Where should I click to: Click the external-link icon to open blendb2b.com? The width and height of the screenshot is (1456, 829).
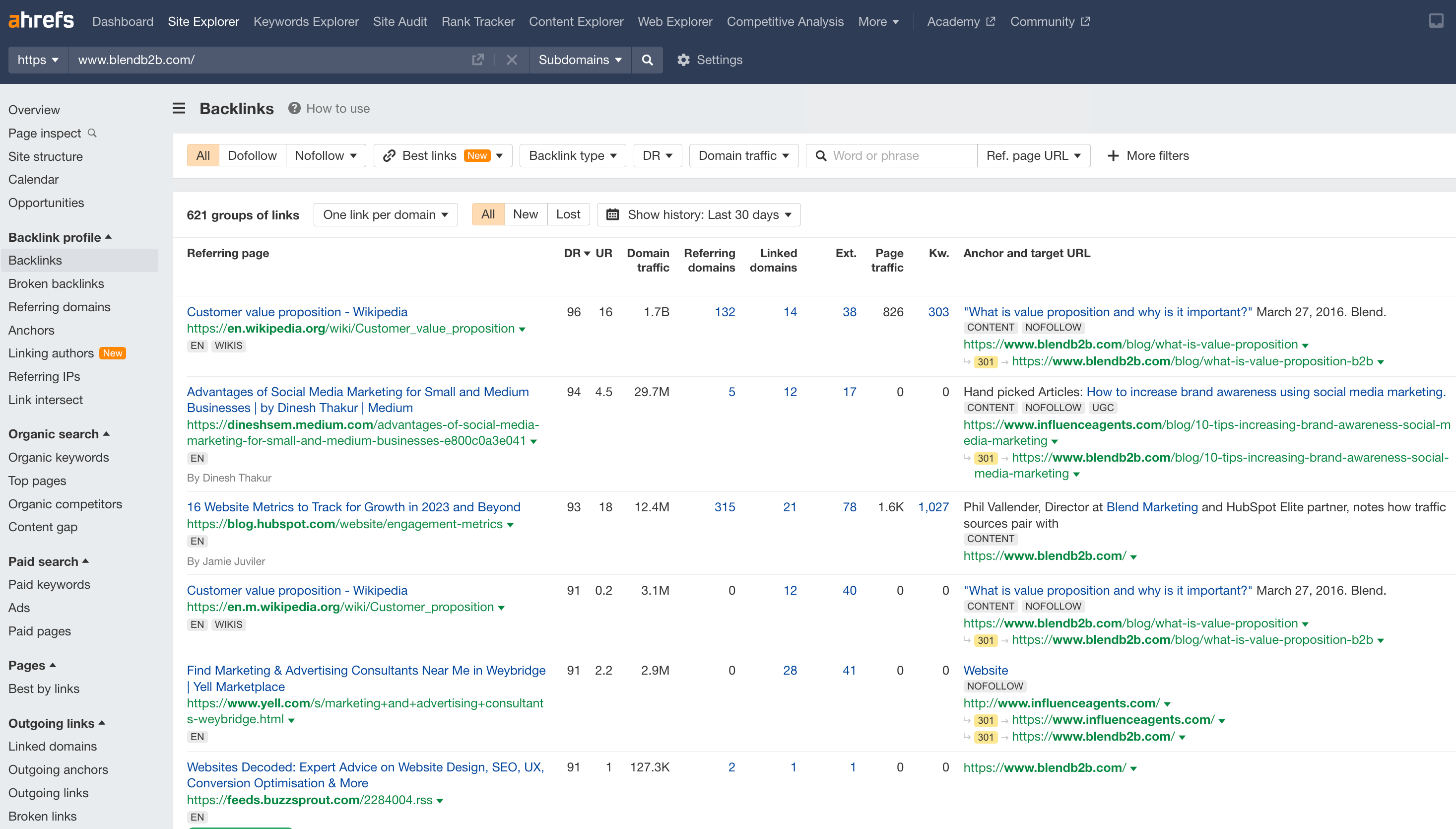point(477,59)
